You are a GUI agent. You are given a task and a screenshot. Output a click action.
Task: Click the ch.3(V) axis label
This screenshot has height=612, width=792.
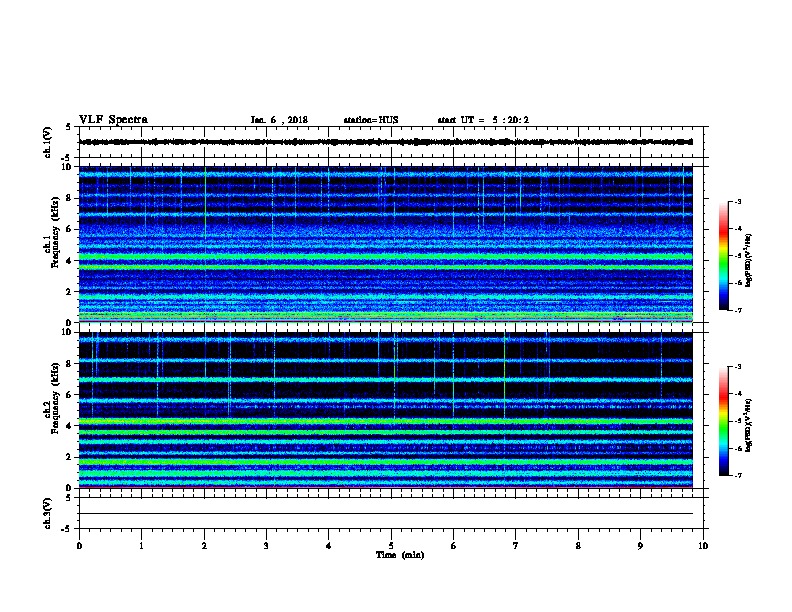pyautogui.click(x=47, y=513)
